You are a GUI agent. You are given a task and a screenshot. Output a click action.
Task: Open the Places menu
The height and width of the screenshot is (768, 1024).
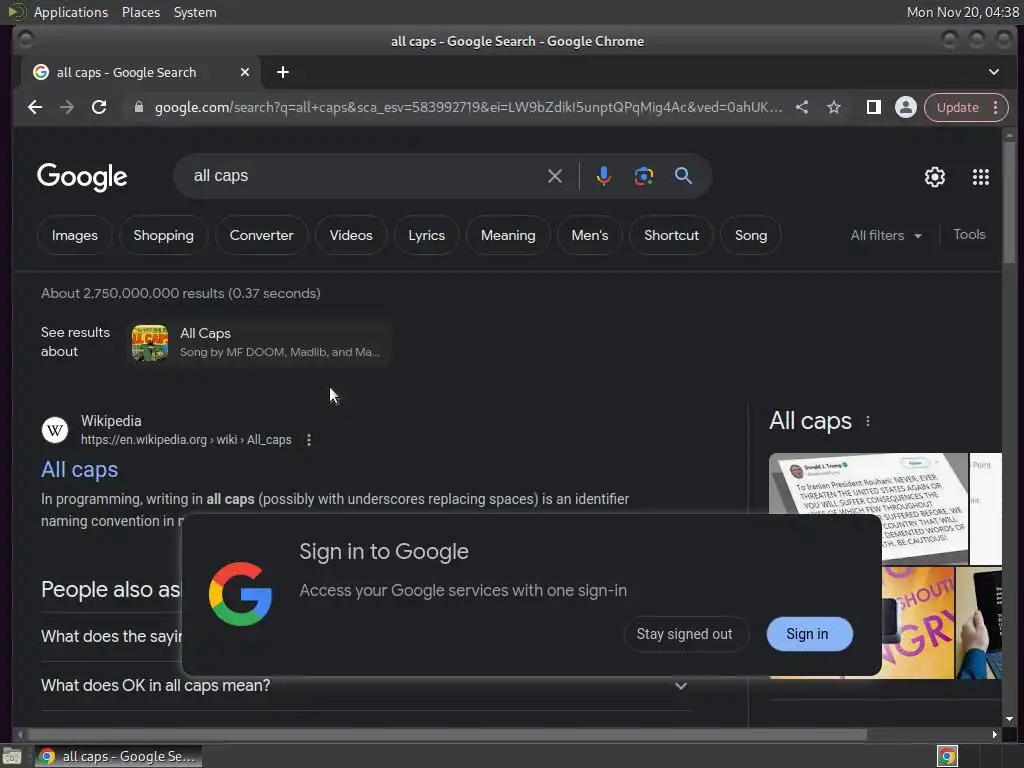point(140,12)
